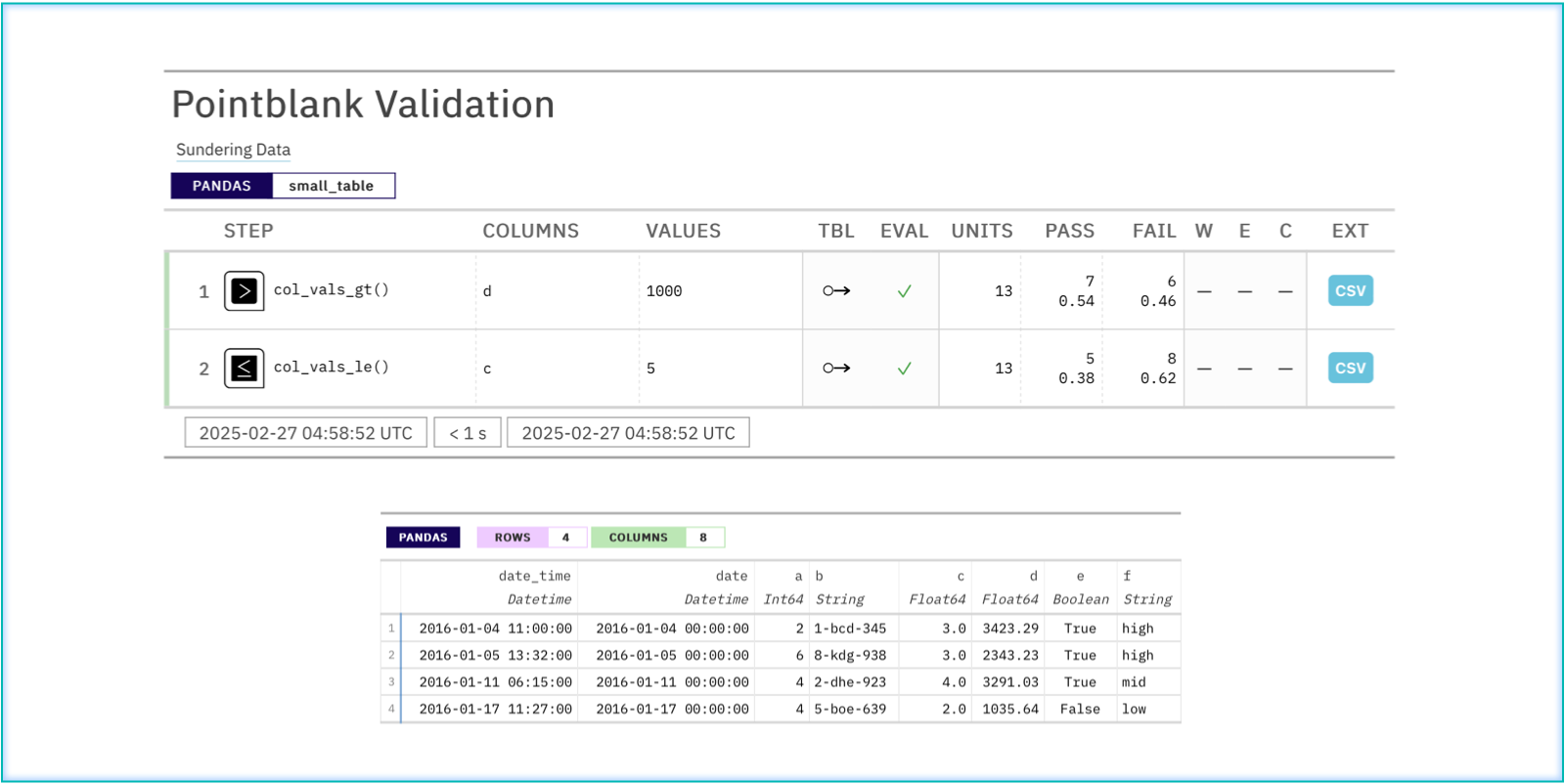Click the greater-than icon for col_vals_gt step
The width and height of the screenshot is (1565, 784).
point(244,291)
